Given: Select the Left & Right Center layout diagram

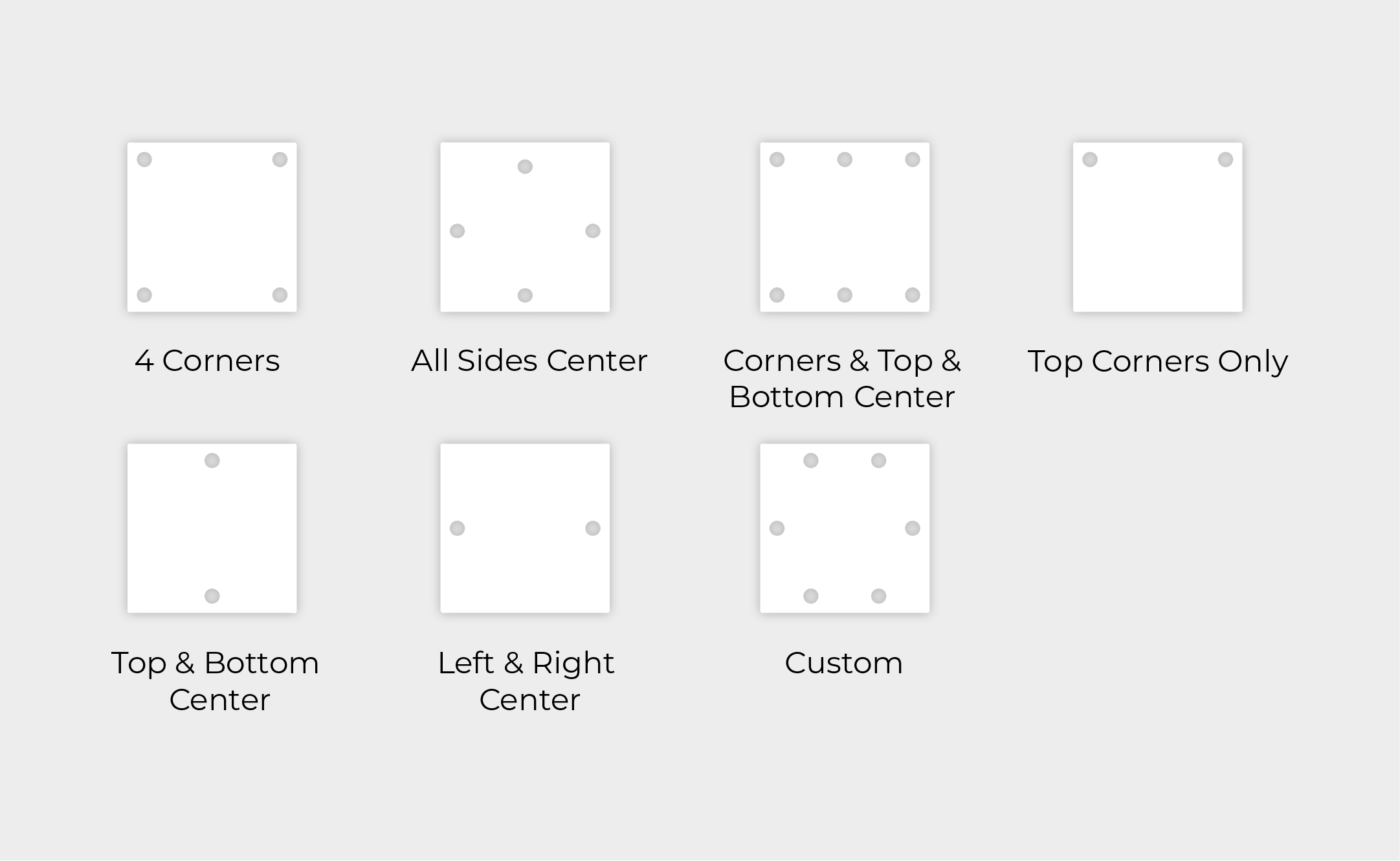Looking at the screenshot, I should coord(525,528).
